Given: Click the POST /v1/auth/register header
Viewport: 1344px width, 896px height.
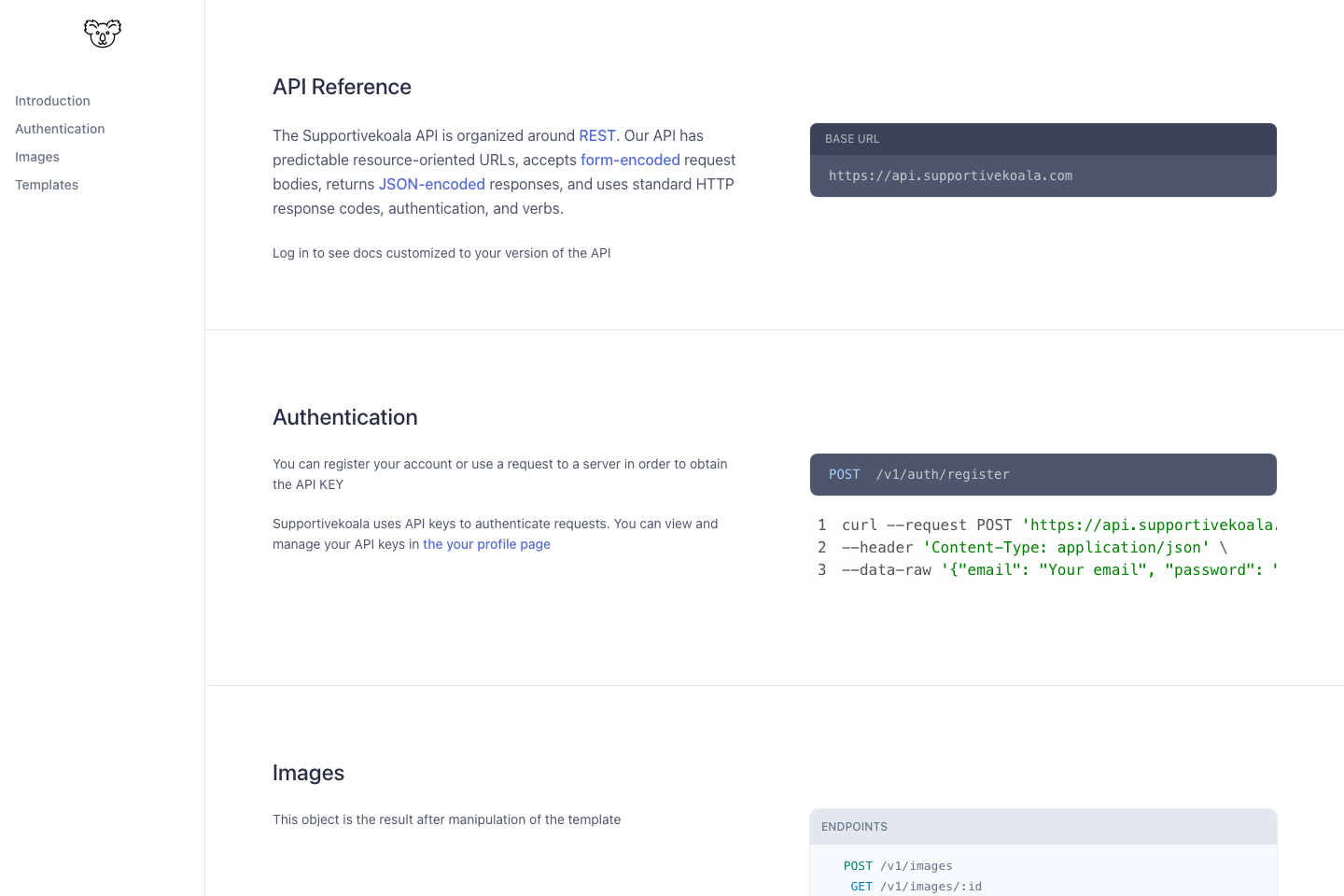Looking at the screenshot, I should point(917,474).
